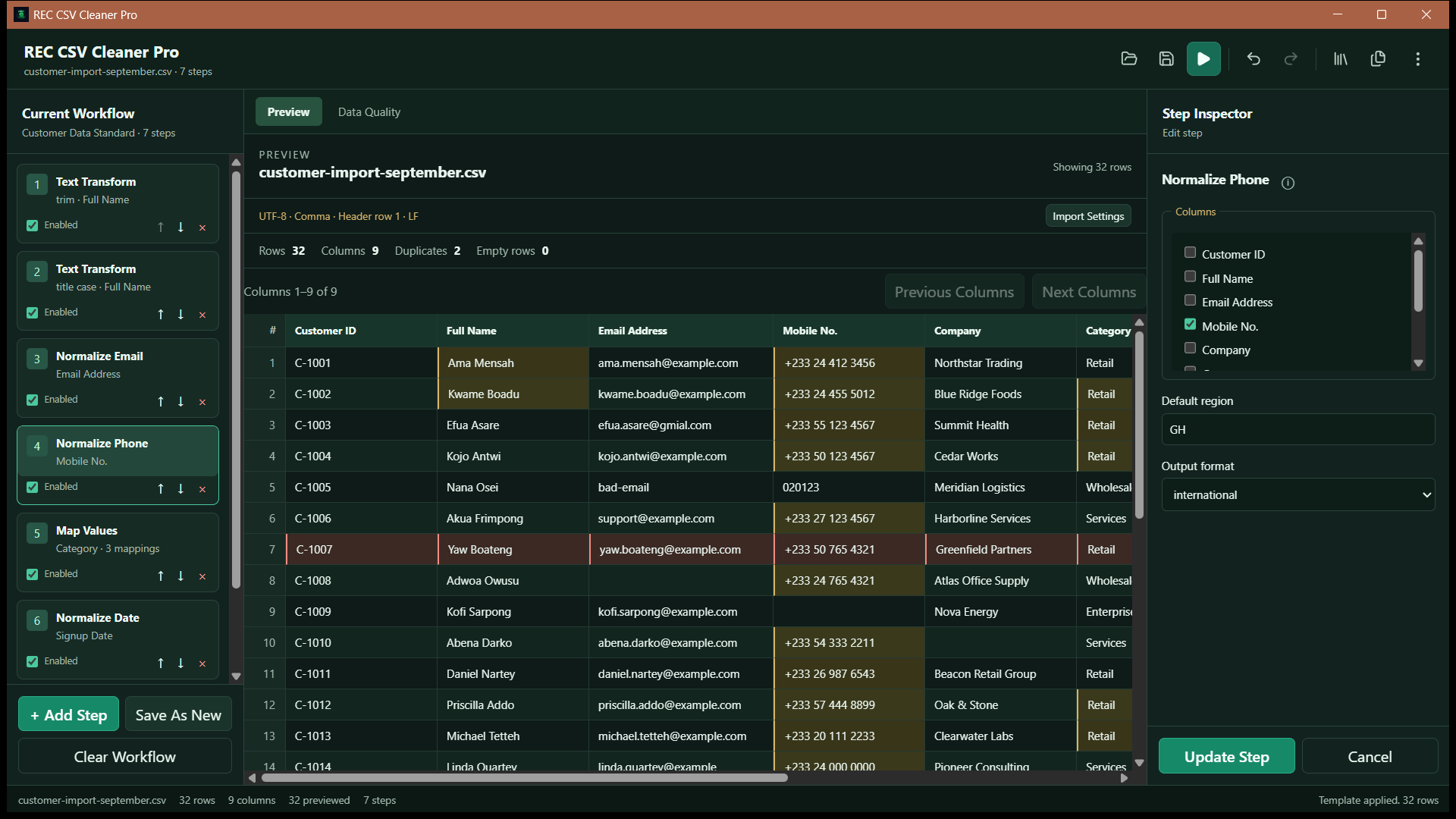The image size is (1456, 819).
Task: Open the three-dot more options menu
Action: [x=1417, y=59]
